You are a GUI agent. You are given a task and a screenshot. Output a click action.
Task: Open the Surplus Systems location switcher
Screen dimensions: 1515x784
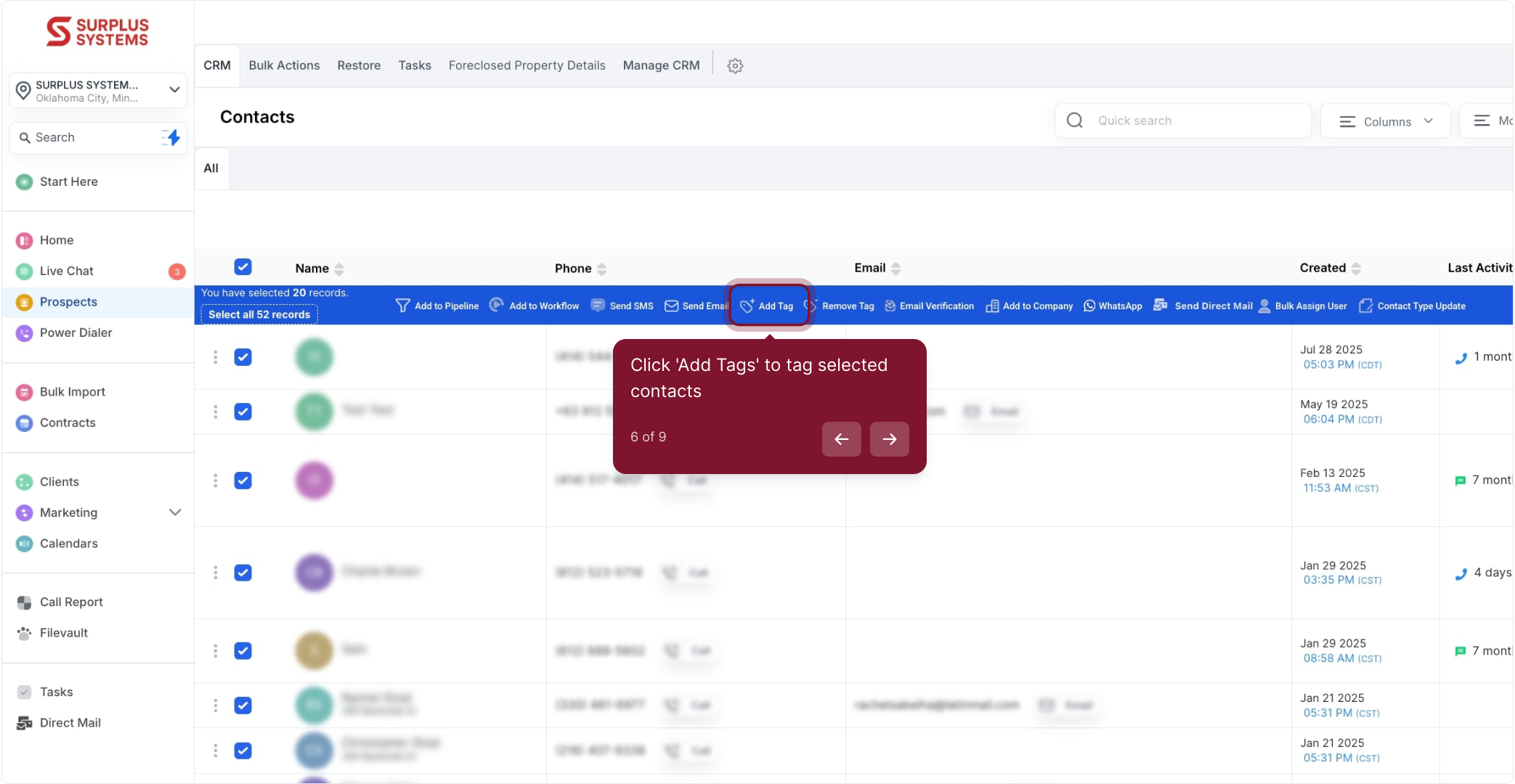click(98, 91)
